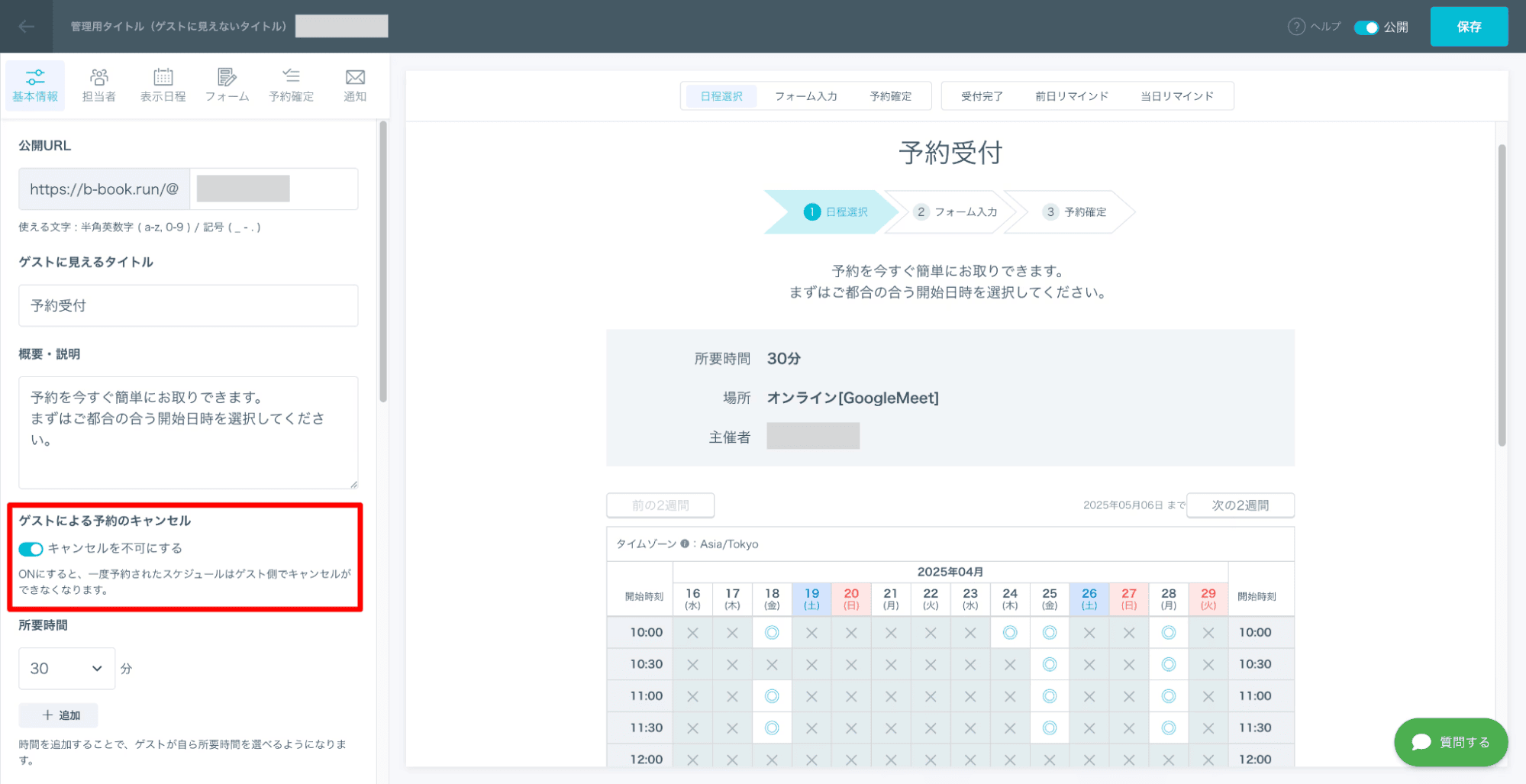Open the 担当者 people icon tab
This screenshot has height=784, width=1526.
(x=99, y=85)
